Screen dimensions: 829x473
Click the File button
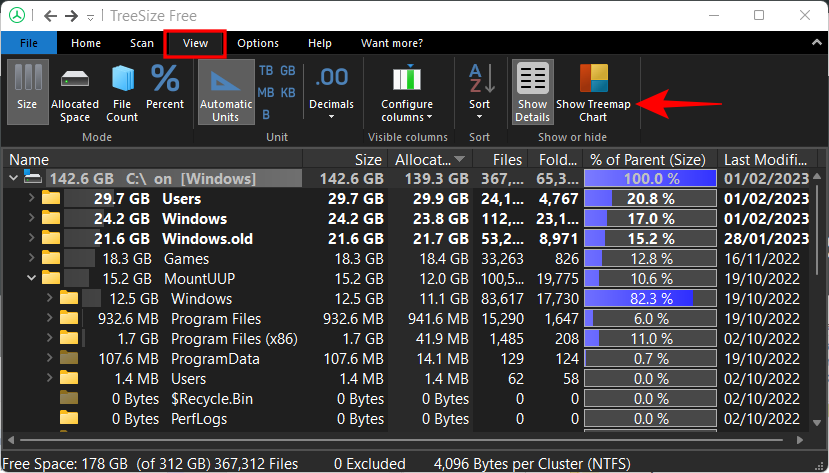29,43
